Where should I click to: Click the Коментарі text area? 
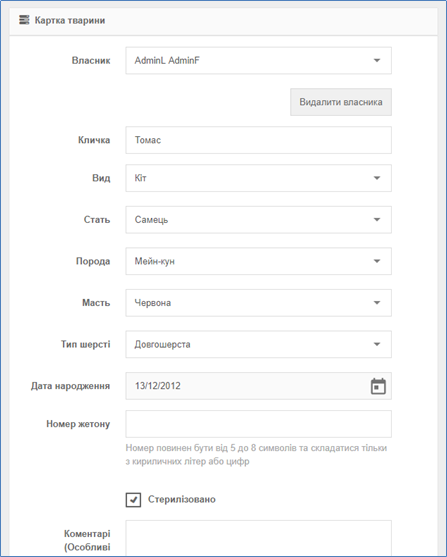[258, 538]
